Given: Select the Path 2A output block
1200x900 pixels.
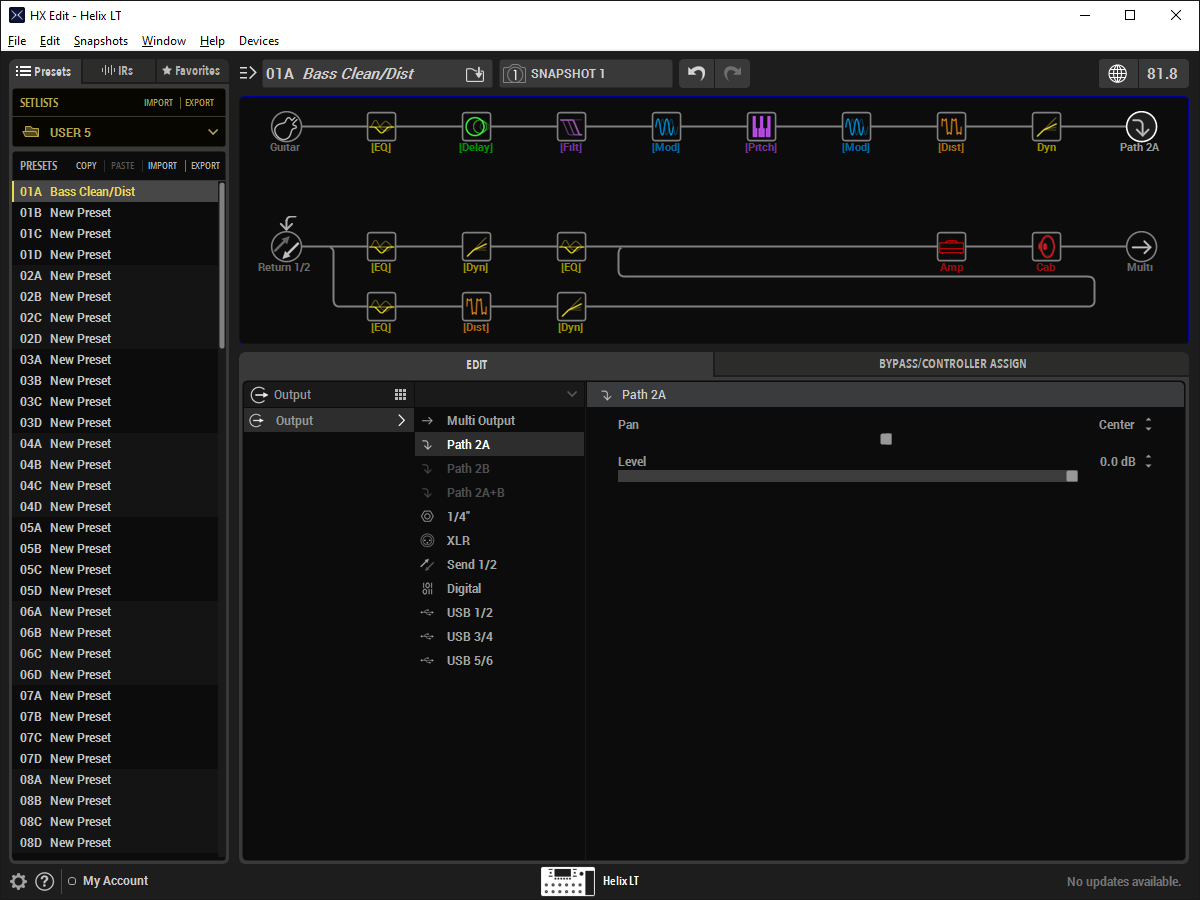Looking at the screenshot, I should click(1141, 126).
